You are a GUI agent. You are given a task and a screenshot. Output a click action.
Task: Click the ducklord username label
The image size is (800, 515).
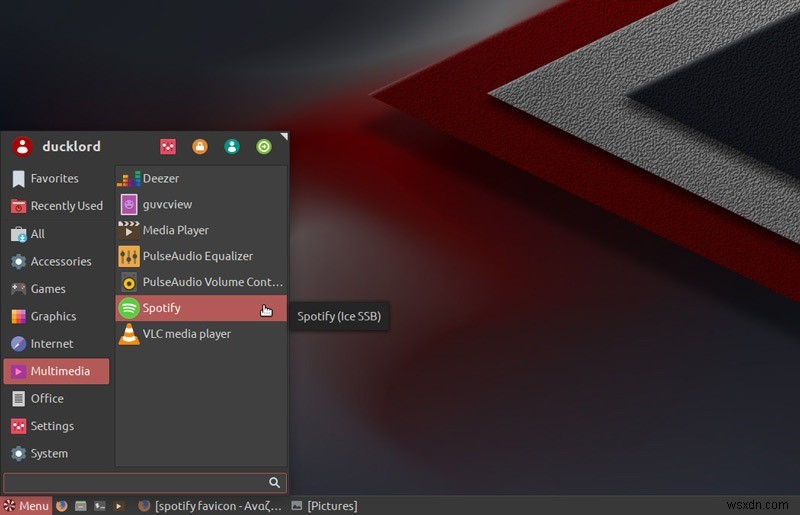[71, 146]
